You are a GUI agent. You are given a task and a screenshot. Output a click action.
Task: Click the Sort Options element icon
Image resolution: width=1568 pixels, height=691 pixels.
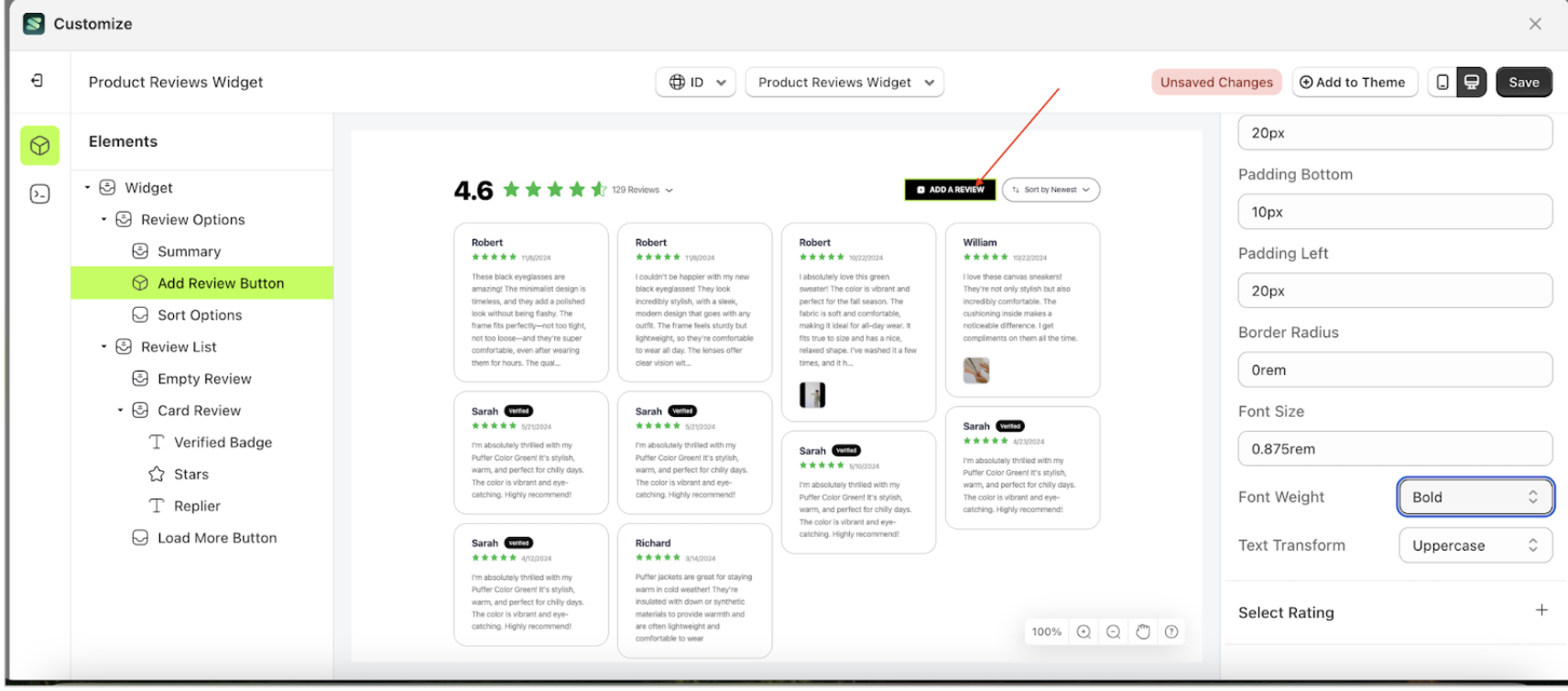tap(140, 314)
